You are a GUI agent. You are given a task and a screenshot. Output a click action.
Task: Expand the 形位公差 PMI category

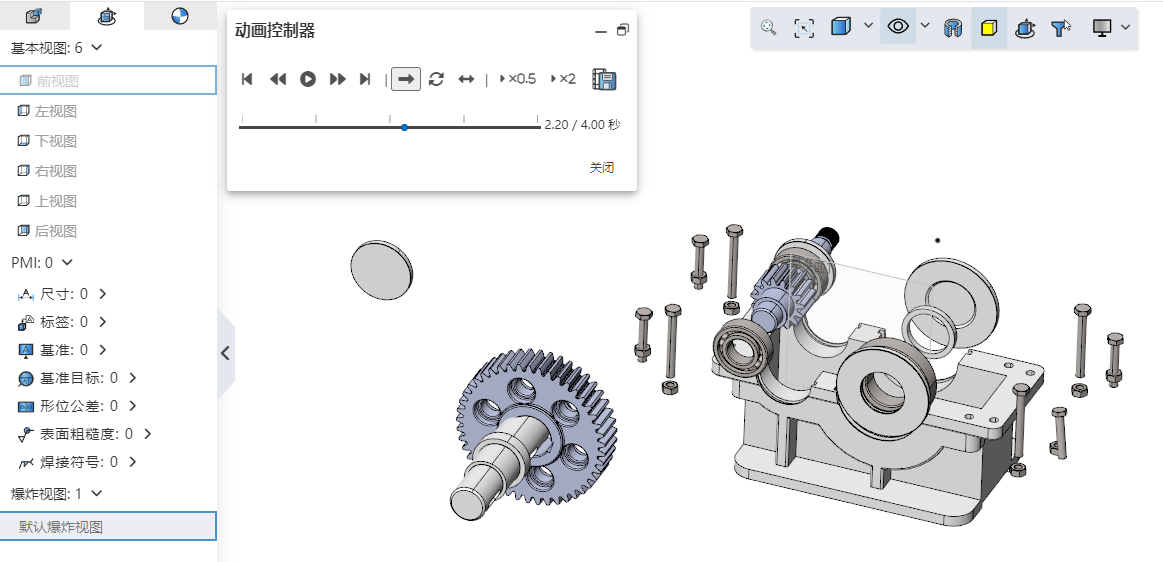click(x=133, y=406)
